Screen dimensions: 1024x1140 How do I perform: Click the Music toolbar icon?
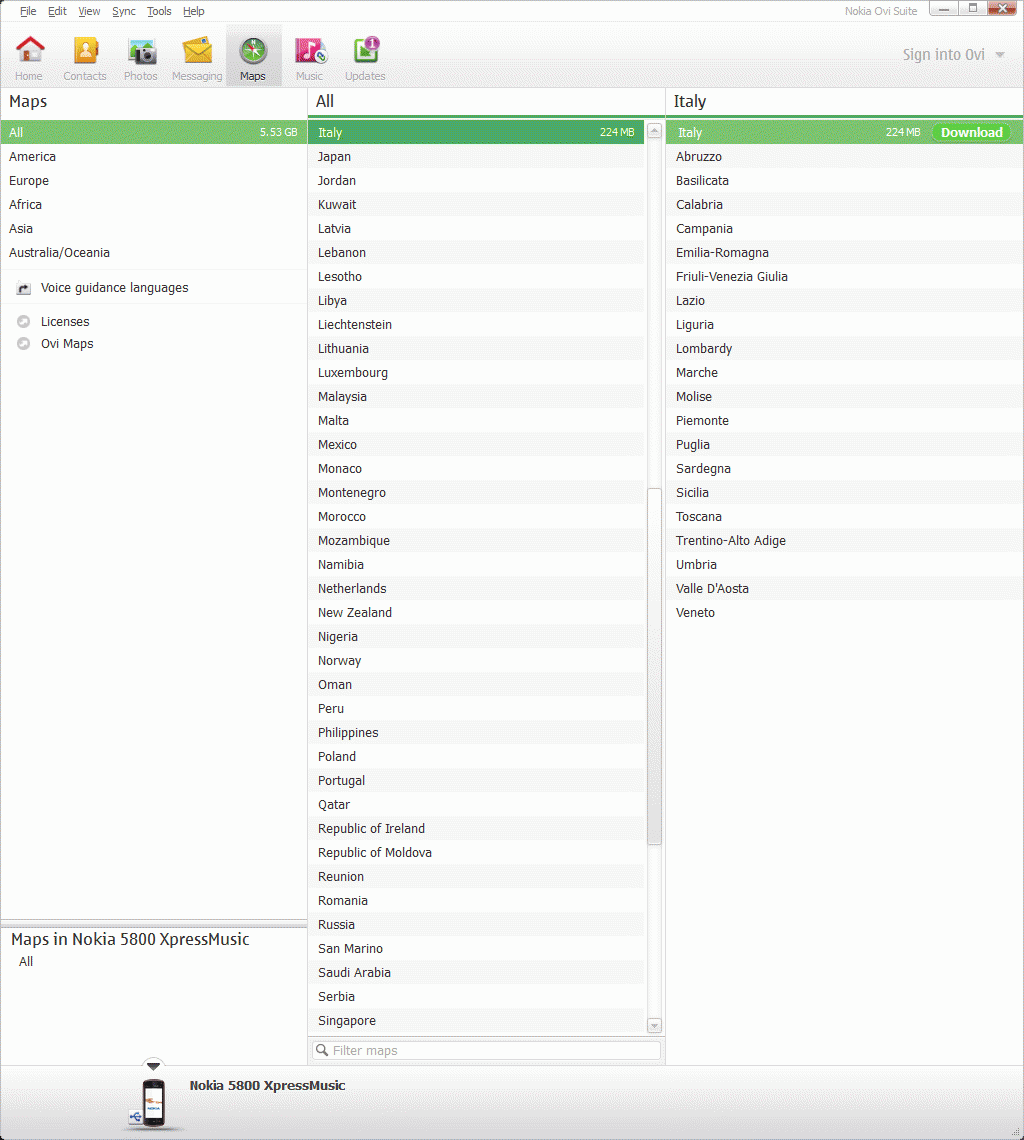pos(309,50)
